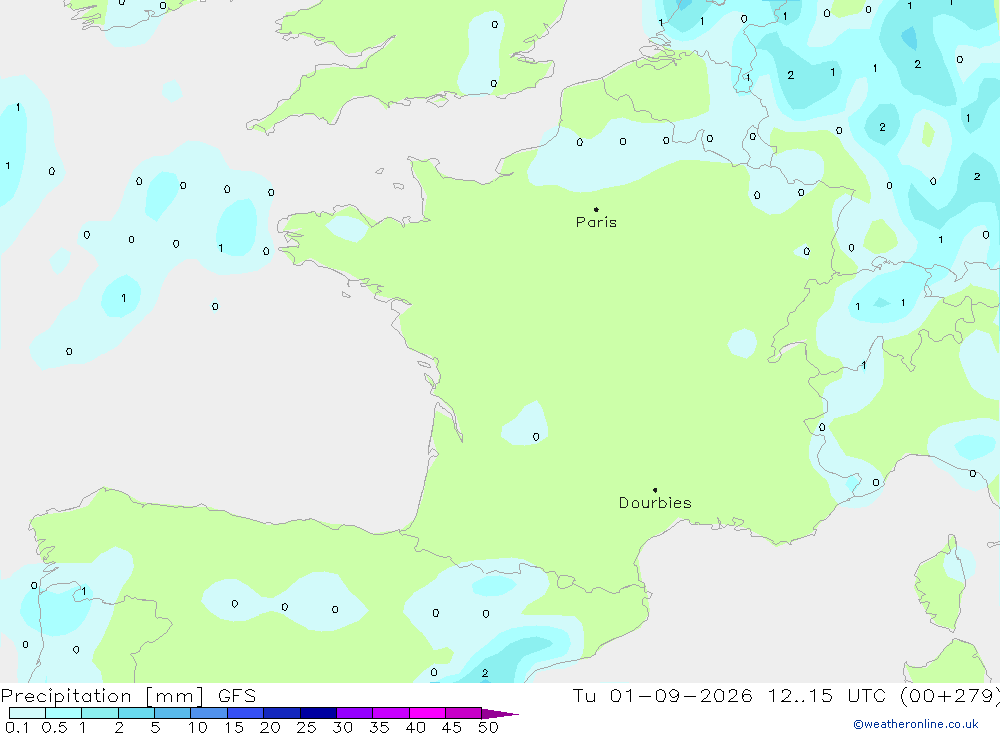The image size is (1000, 733).
Task: Pick the 30–35 mm legend color swatch
Action: 355,713
